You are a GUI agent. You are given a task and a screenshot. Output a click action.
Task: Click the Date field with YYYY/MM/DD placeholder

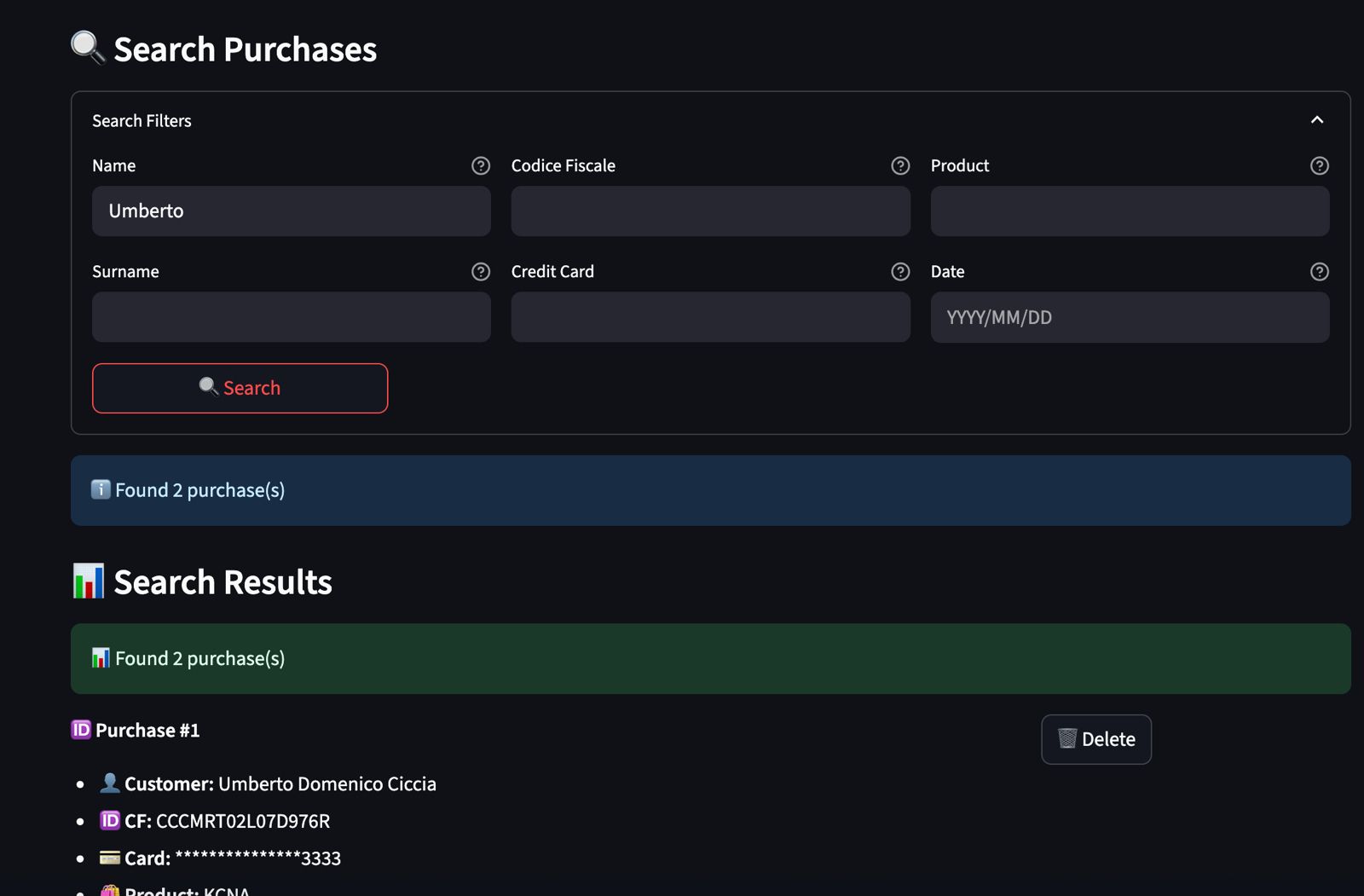coord(1130,317)
